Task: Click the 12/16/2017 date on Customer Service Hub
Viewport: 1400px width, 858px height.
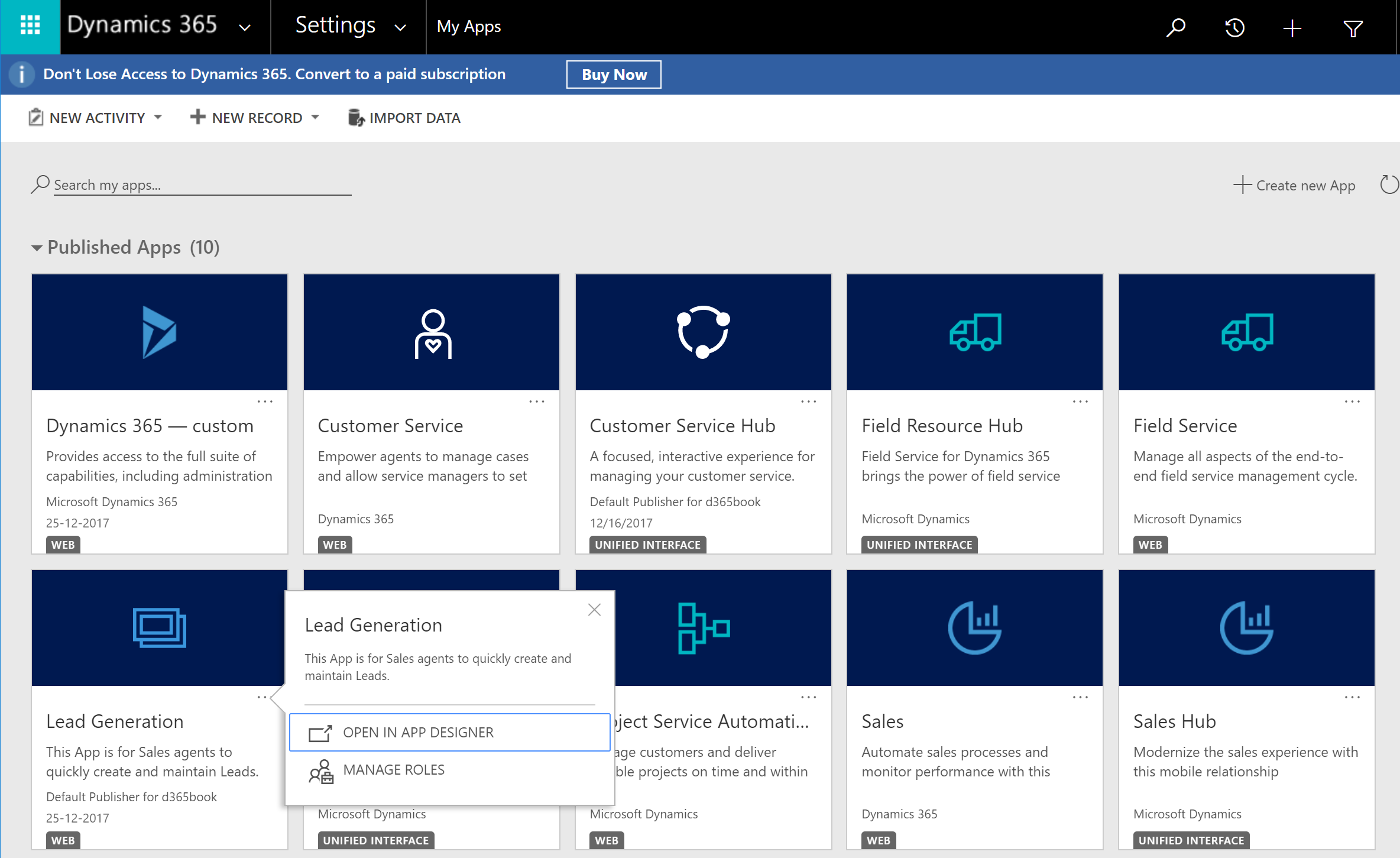Action: 621,523
